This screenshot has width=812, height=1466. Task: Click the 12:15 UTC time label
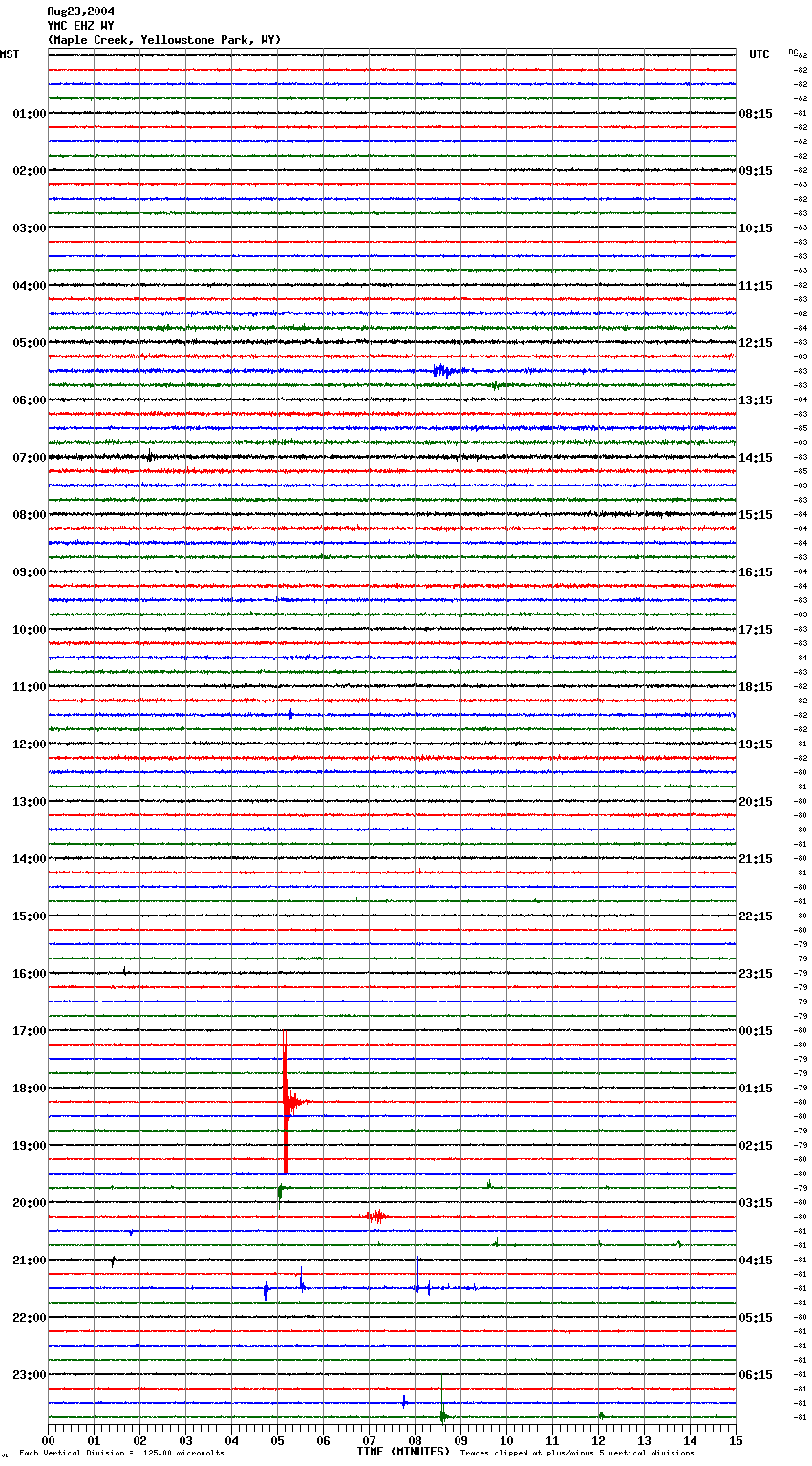(x=756, y=343)
